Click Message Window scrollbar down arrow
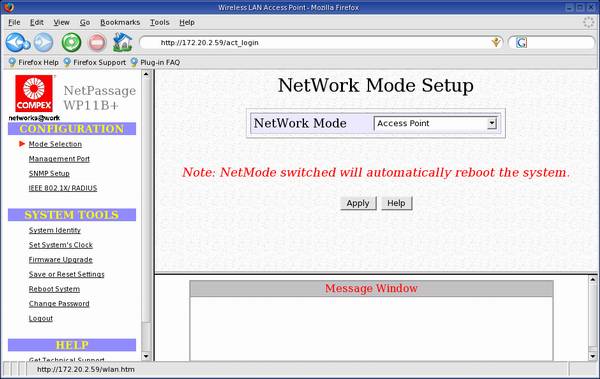 pos(592,356)
